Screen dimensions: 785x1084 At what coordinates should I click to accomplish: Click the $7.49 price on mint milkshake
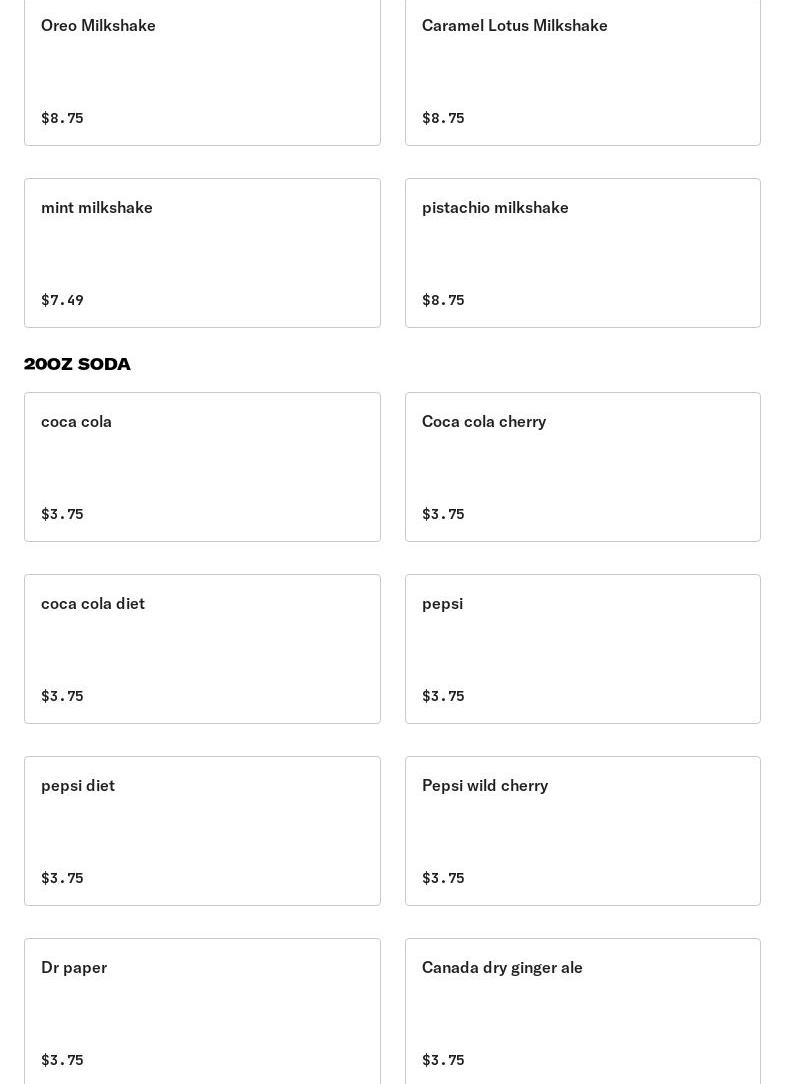62,300
